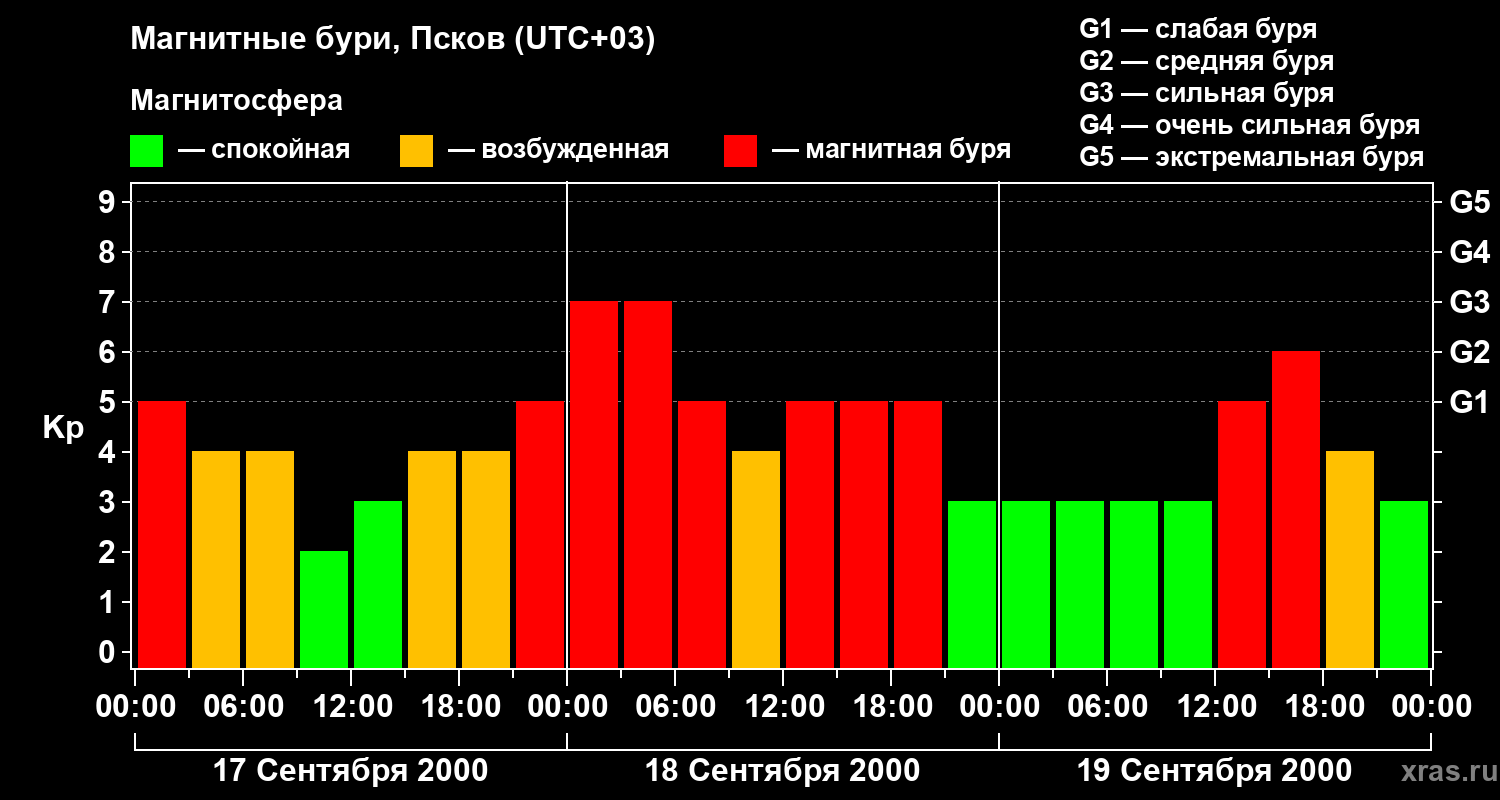The height and width of the screenshot is (800, 1500).
Task: Click the only green bar on 18 Сентября
Action: pyautogui.click(x=972, y=584)
